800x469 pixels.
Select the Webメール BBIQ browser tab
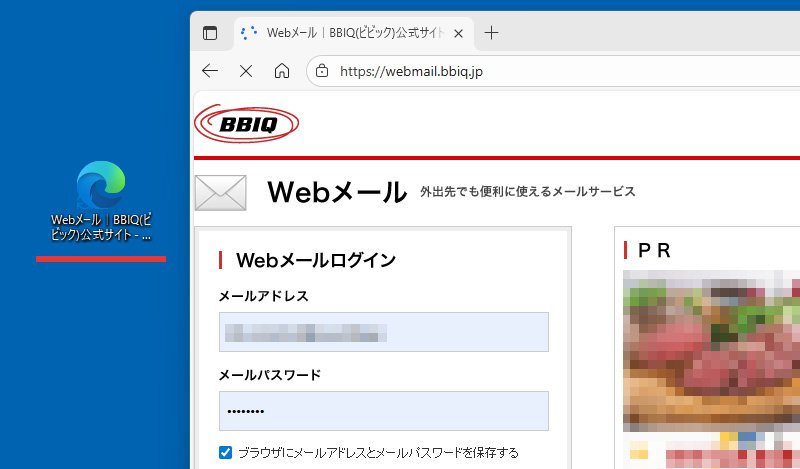350,33
